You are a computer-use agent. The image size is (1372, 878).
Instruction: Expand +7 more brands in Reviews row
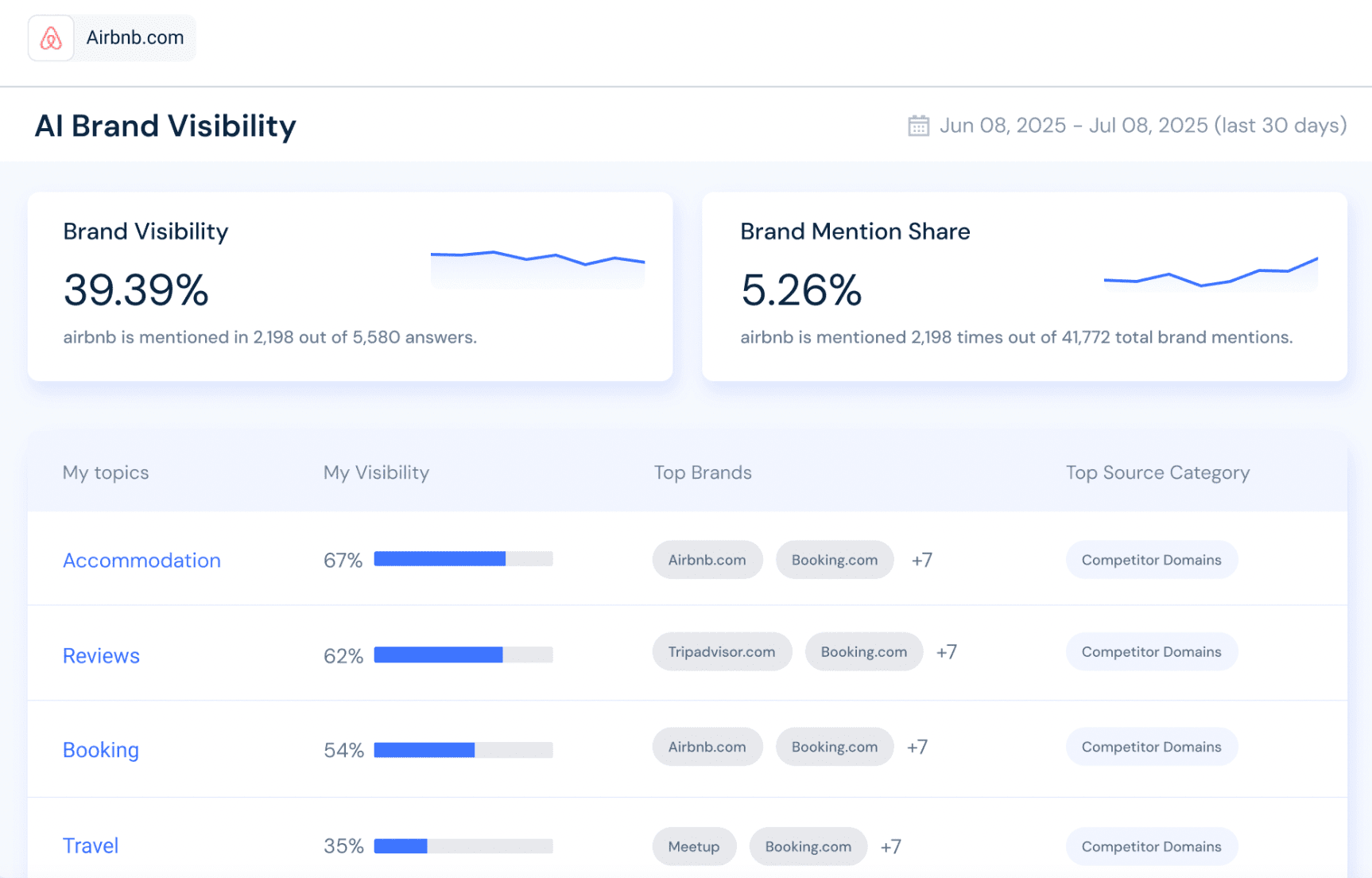[946, 652]
